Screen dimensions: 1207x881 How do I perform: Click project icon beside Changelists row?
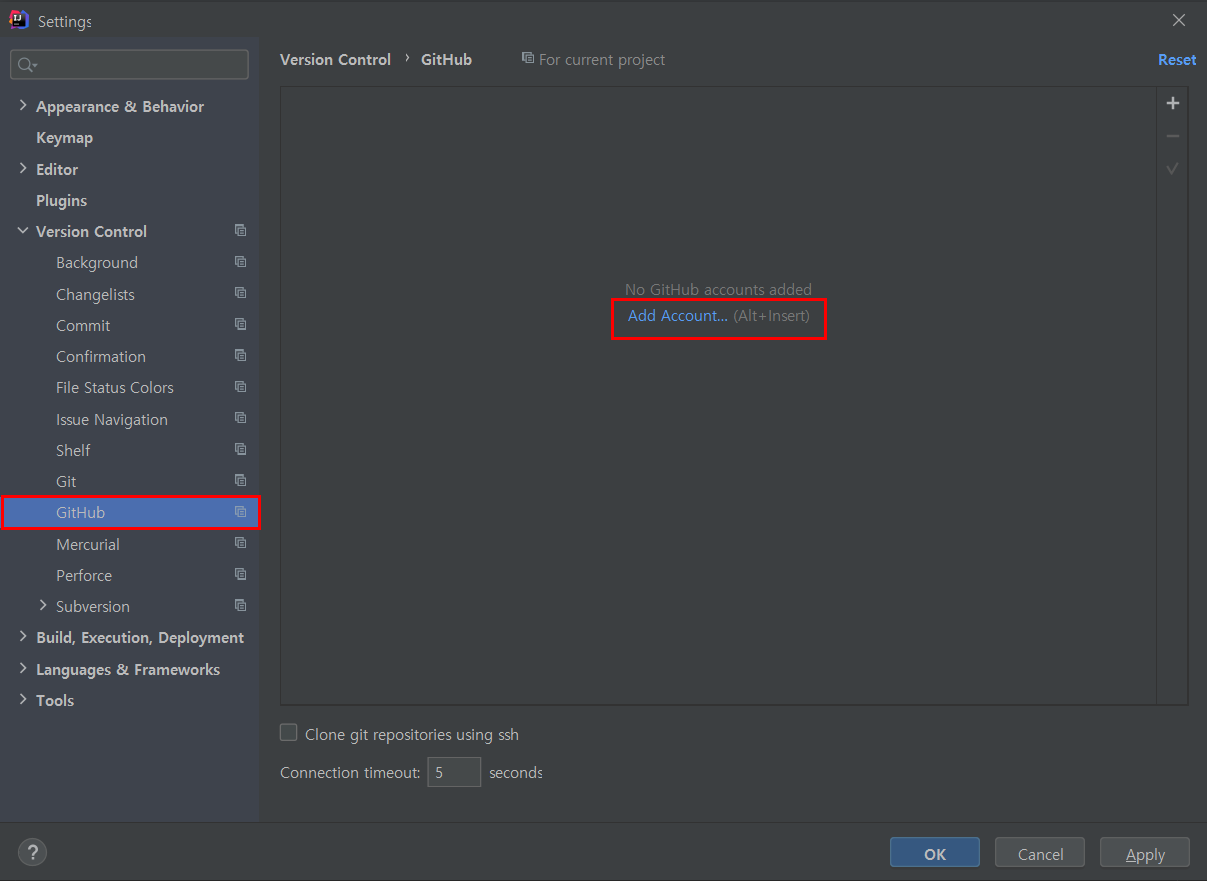[240, 293]
